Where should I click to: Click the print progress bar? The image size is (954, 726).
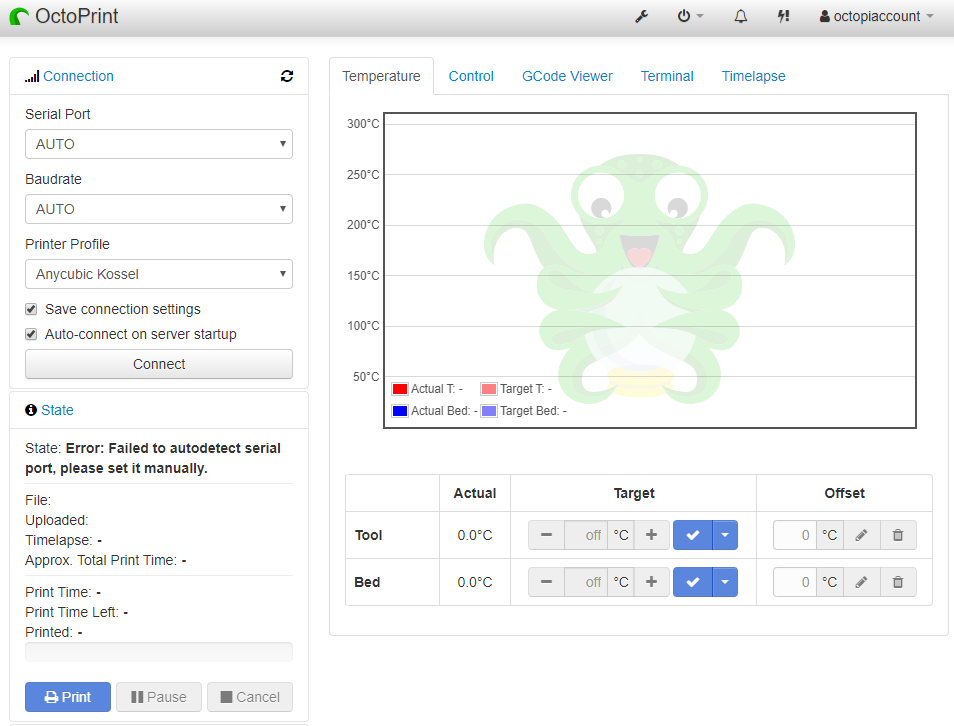pyautogui.click(x=159, y=652)
